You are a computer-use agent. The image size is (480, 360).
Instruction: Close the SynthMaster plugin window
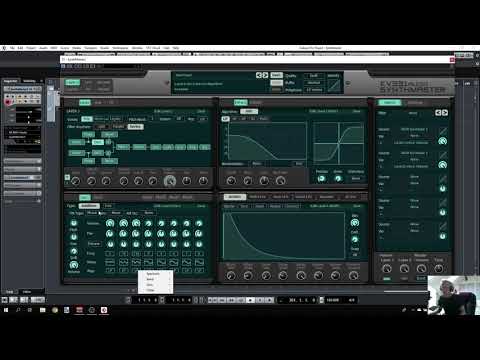[452, 60]
